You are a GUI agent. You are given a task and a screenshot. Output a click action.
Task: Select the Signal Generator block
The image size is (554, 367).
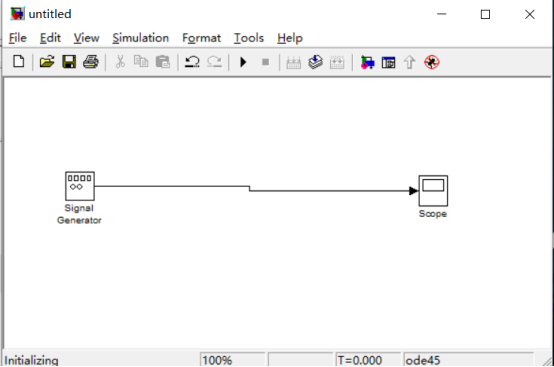(80, 186)
